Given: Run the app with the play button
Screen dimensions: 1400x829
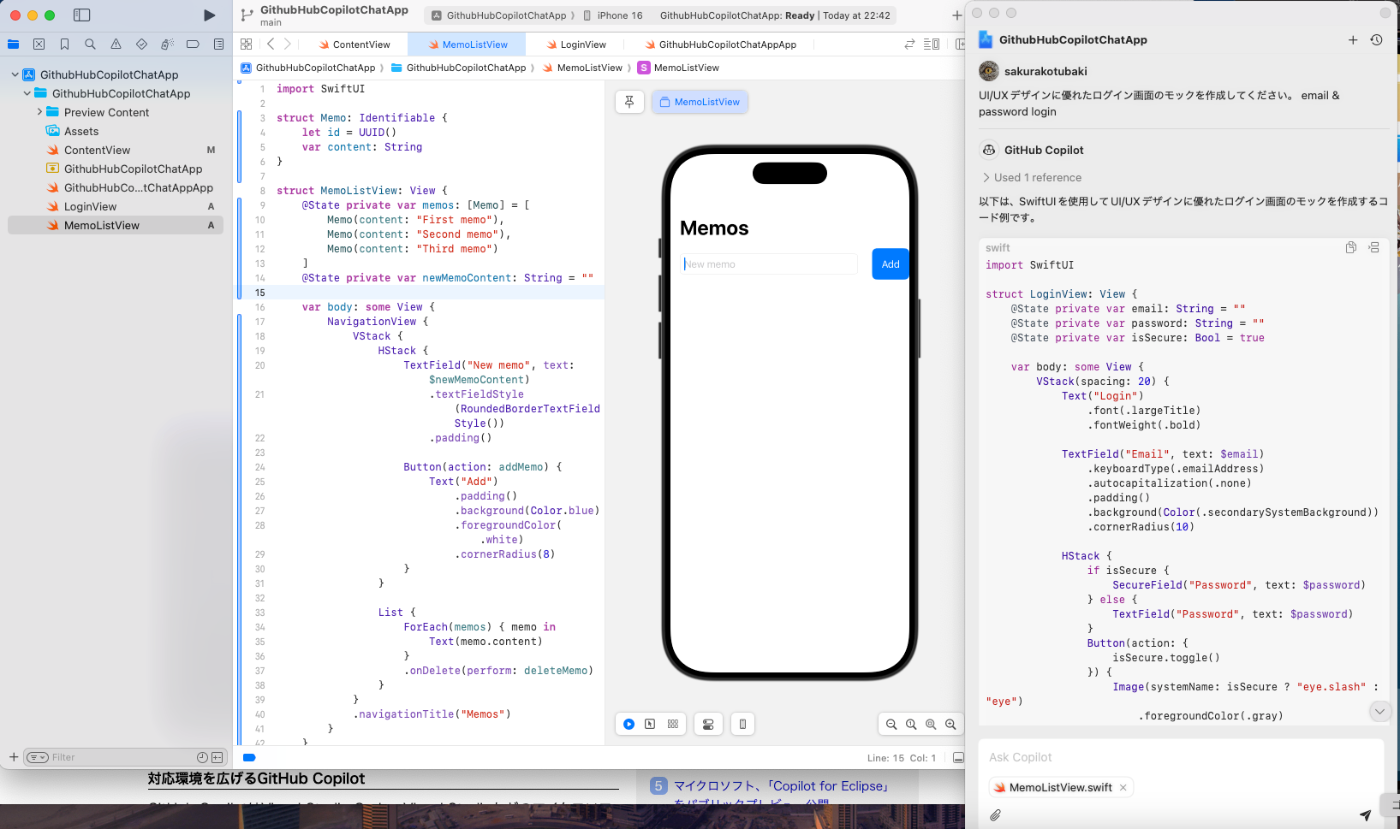Looking at the screenshot, I should pyautogui.click(x=209, y=15).
